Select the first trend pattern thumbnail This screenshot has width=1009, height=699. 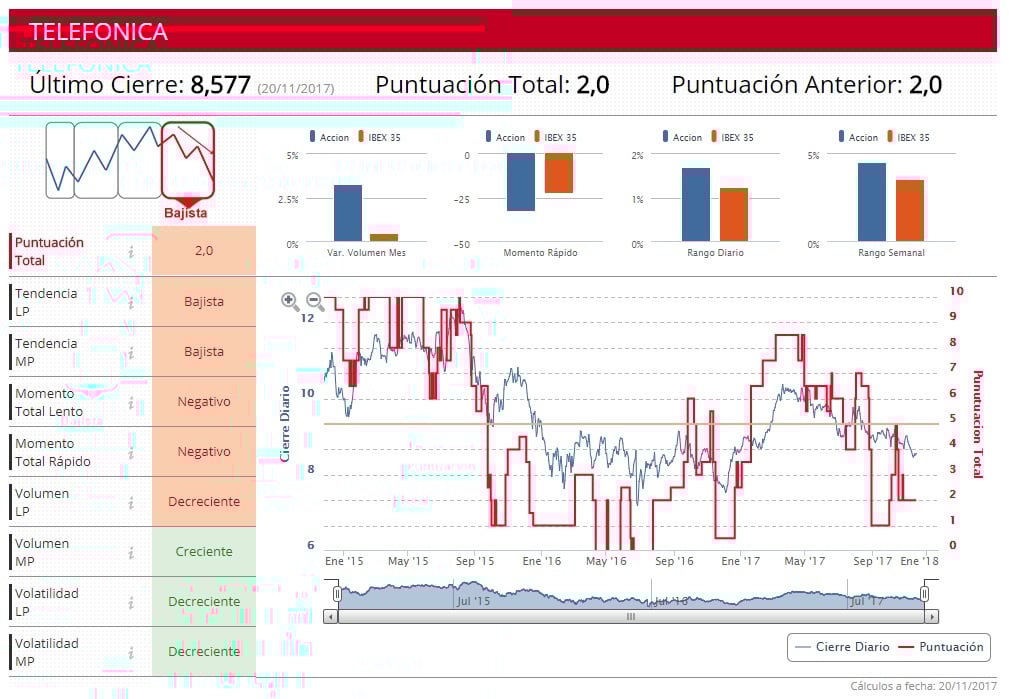coord(60,160)
